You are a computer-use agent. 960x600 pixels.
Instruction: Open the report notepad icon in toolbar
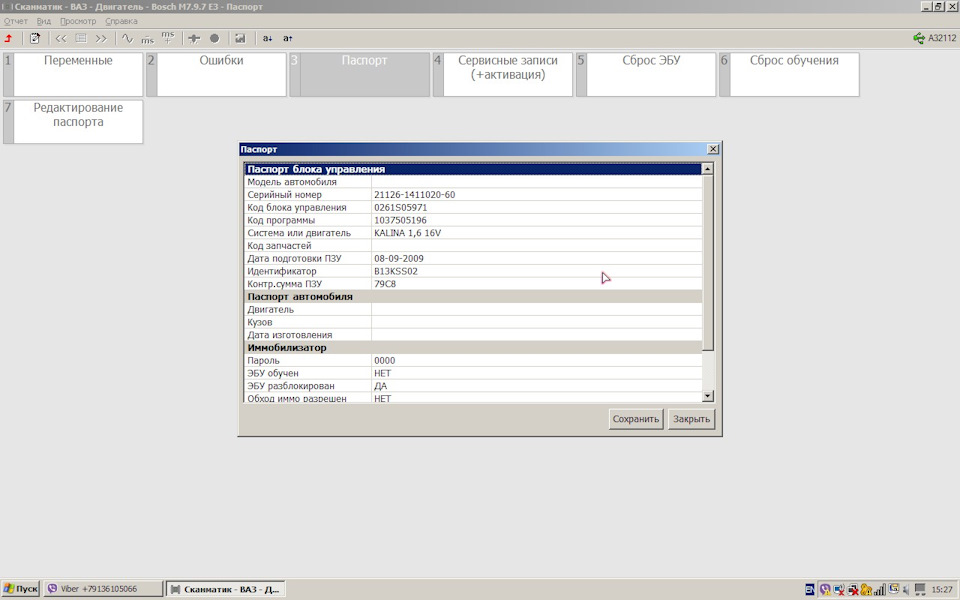click(x=35, y=38)
